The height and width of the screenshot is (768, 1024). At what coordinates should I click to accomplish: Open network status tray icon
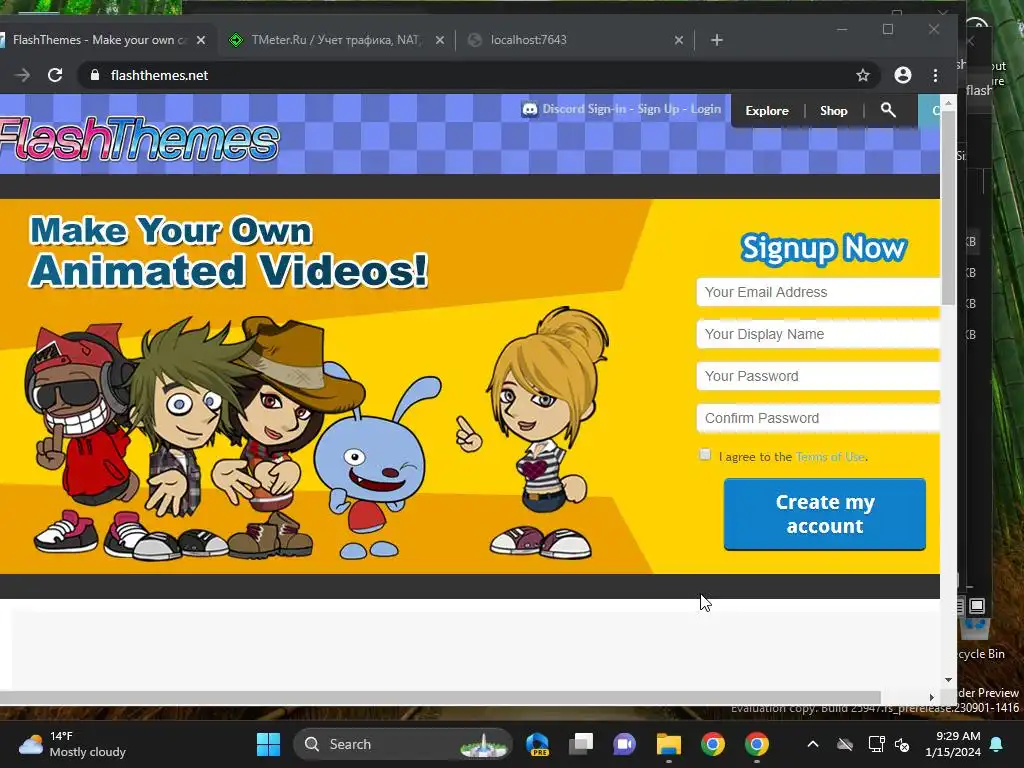coord(876,744)
